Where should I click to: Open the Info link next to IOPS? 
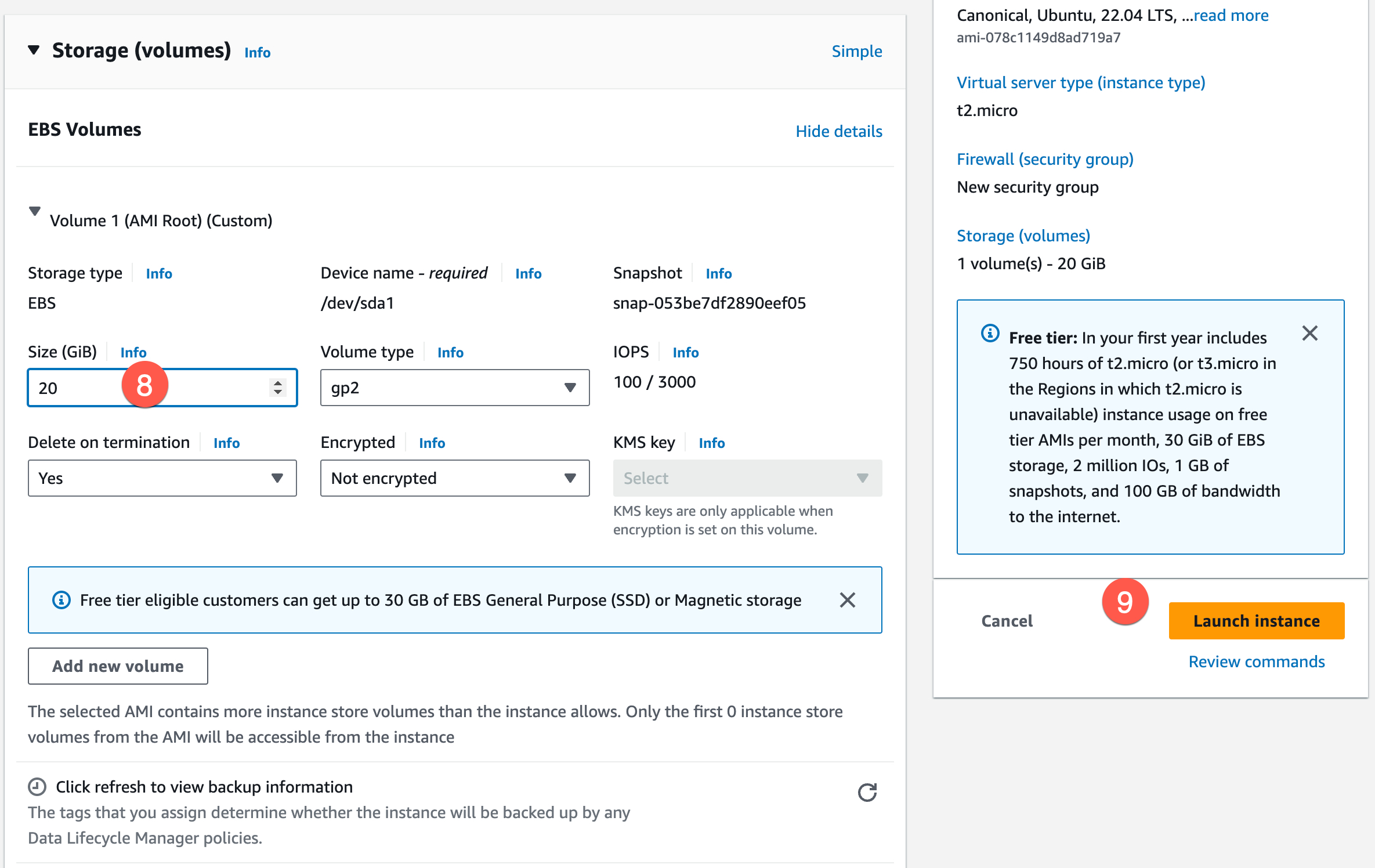685,352
